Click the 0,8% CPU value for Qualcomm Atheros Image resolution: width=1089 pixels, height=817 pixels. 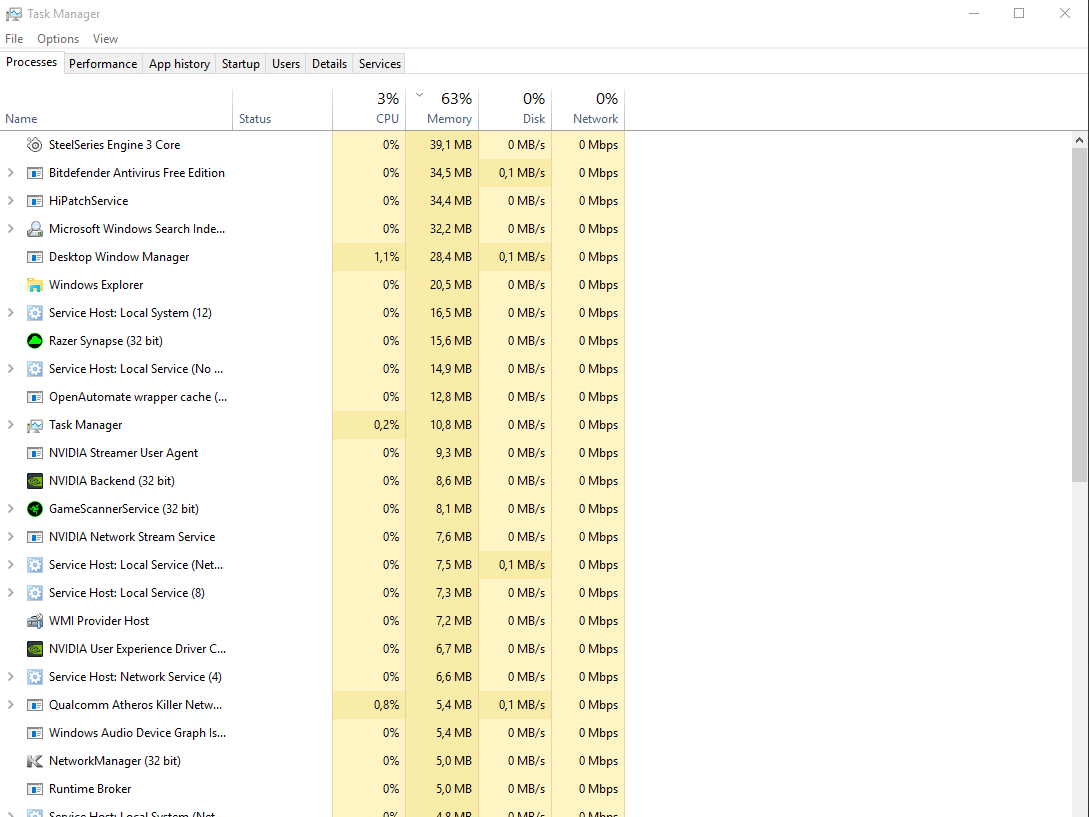point(386,705)
